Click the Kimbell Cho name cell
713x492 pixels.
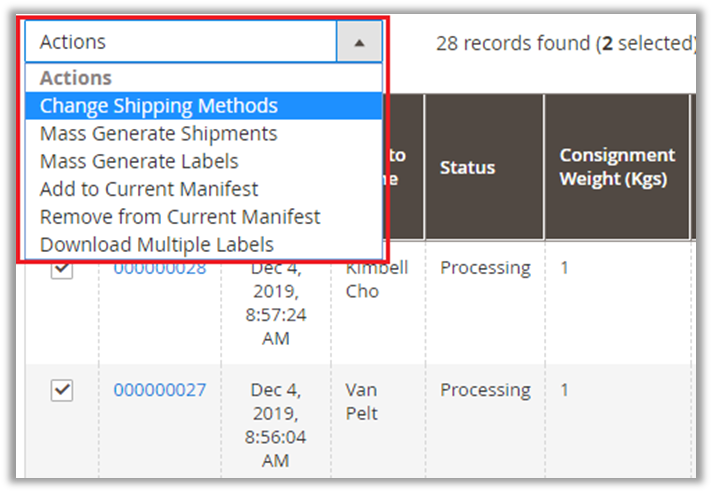(x=376, y=279)
